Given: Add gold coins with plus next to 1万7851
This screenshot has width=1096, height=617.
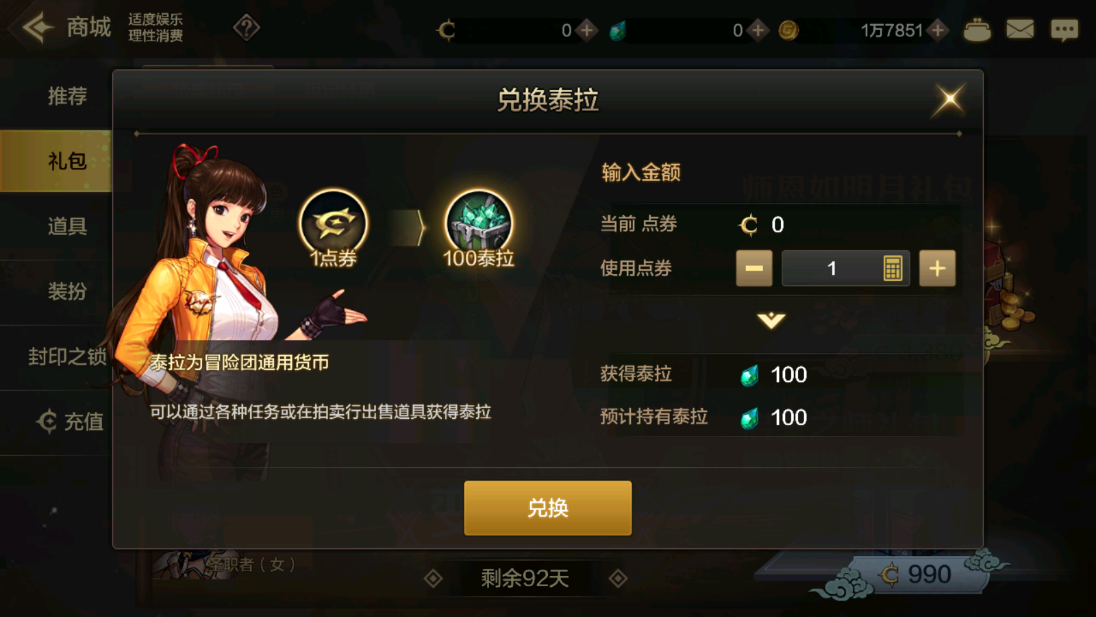Looking at the screenshot, I should coord(938,30).
